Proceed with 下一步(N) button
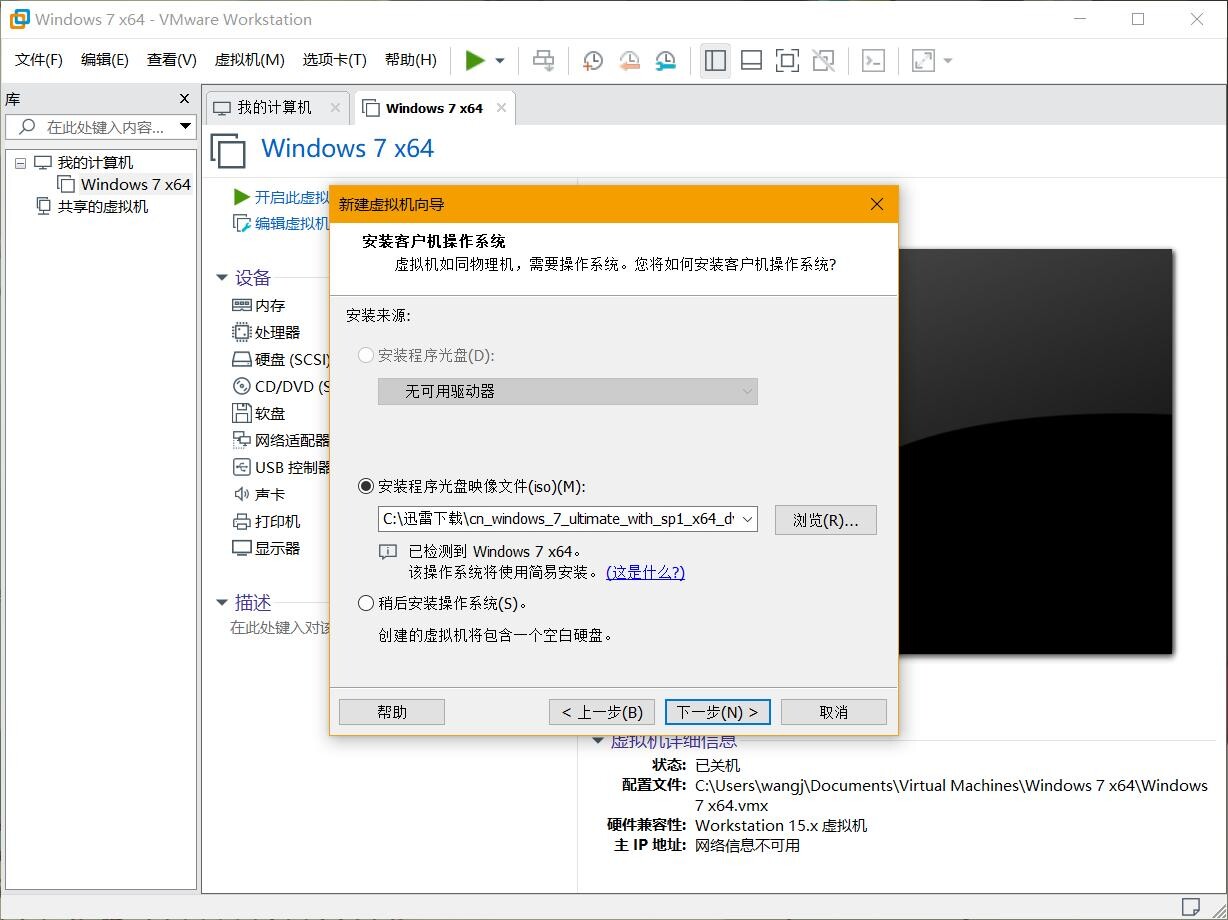The height and width of the screenshot is (920, 1228). tap(717, 712)
